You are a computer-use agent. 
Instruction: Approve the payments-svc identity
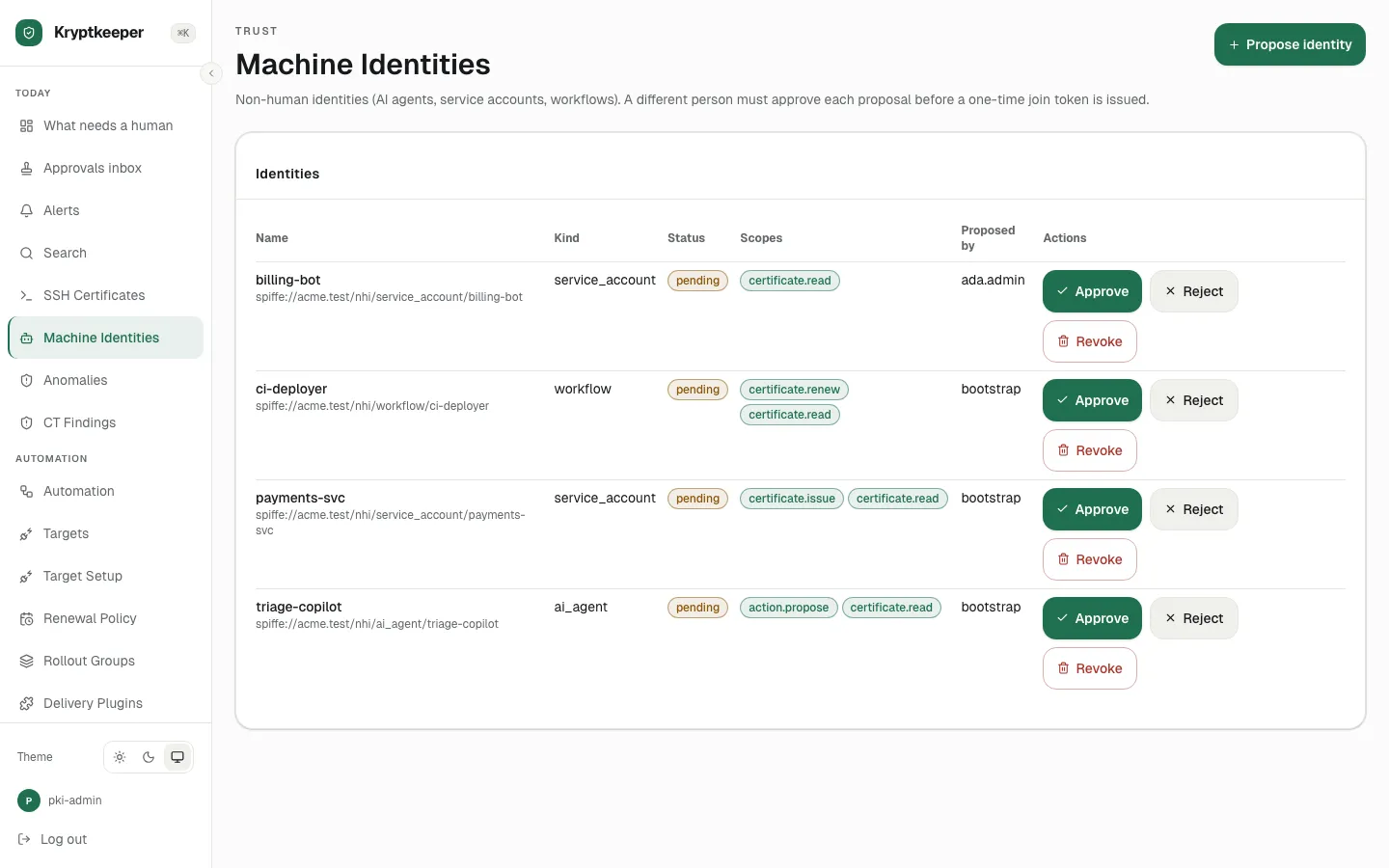(x=1092, y=509)
